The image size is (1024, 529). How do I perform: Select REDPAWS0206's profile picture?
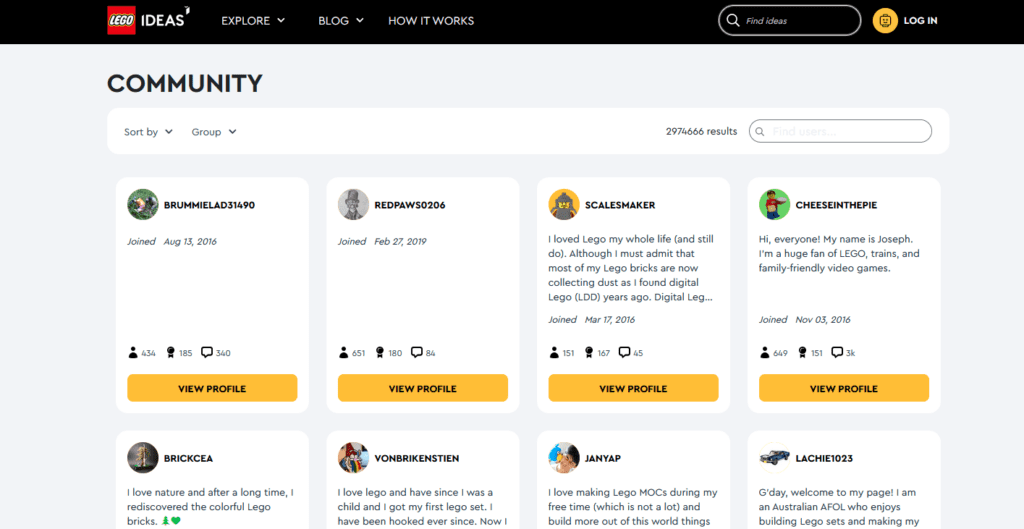[x=354, y=205]
